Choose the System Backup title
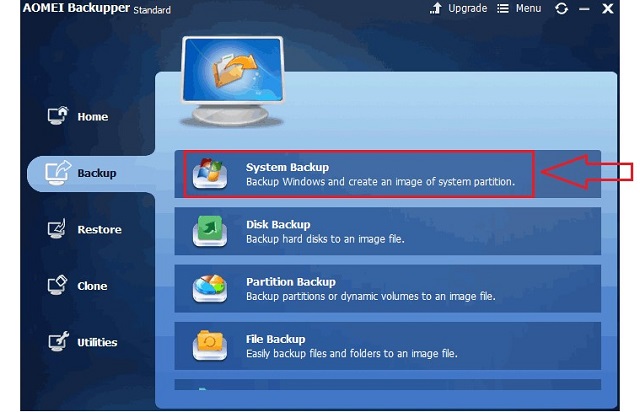 pos(287,167)
